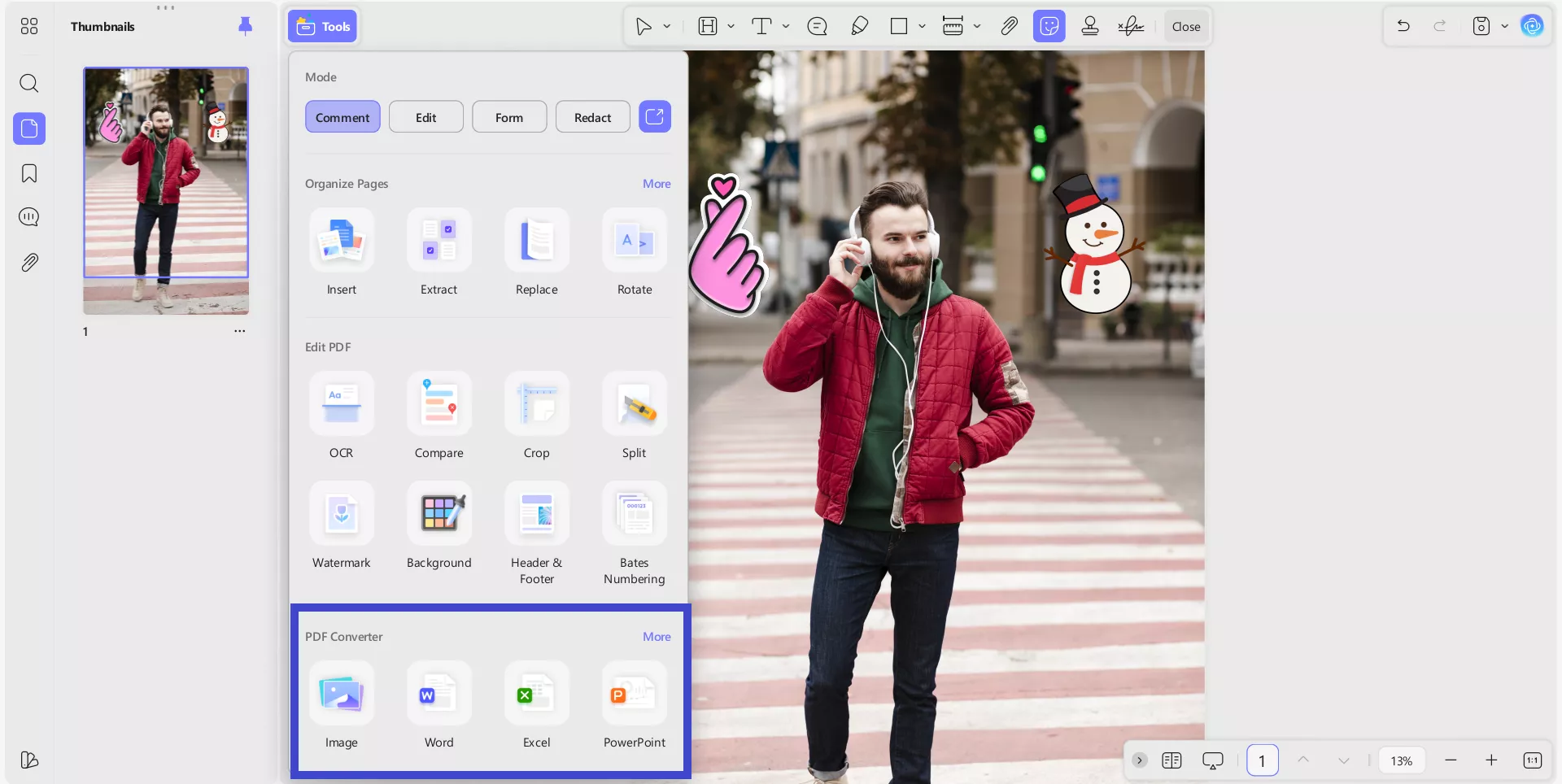Click the Rotate pages icon
1562x784 pixels.
click(635, 240)
